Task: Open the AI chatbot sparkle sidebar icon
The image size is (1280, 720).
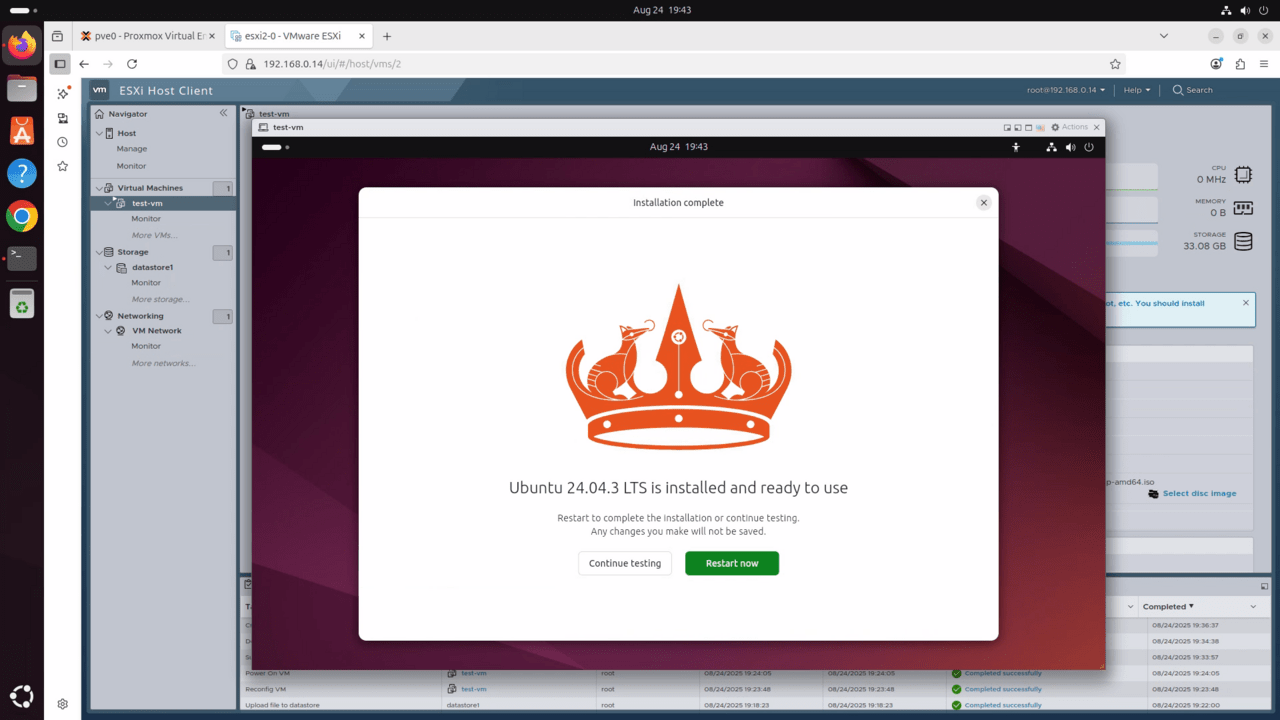Action: pyautogui.click(x=62, y=93)
